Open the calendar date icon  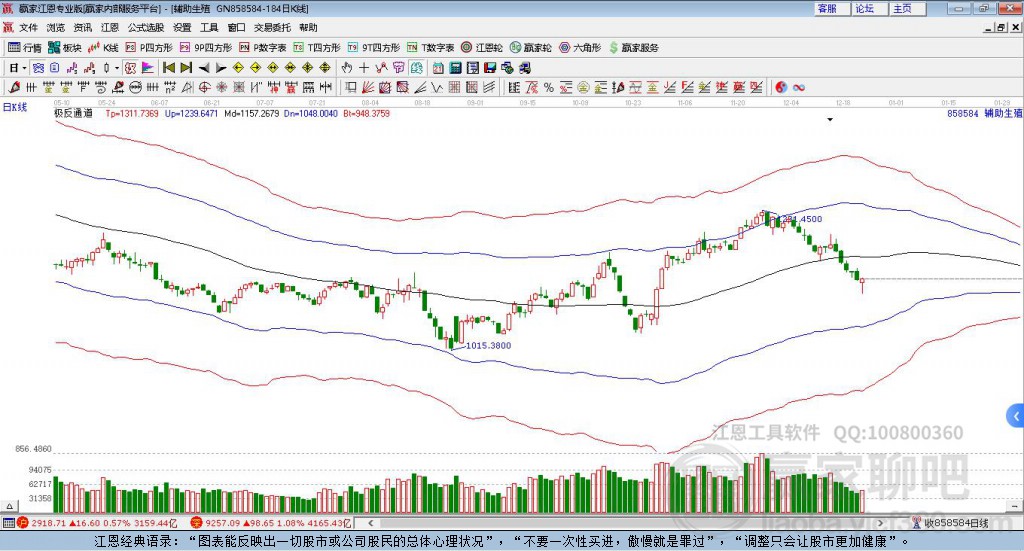(438, 68)
